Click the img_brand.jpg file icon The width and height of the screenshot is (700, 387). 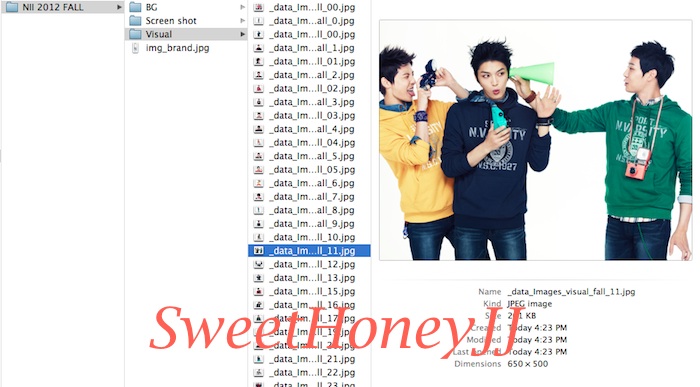pos(135,48)
